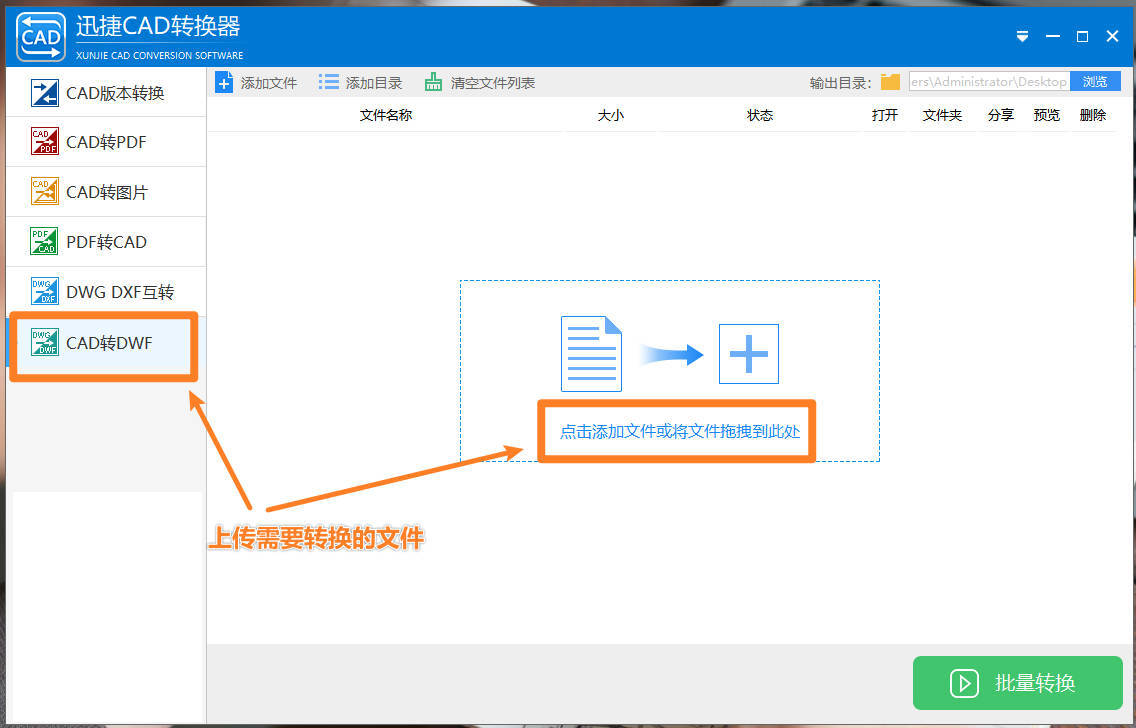The height and width of the screenshot is (728, 1136).
Task: Open the output directory folder icon
Action: (890, 82)
